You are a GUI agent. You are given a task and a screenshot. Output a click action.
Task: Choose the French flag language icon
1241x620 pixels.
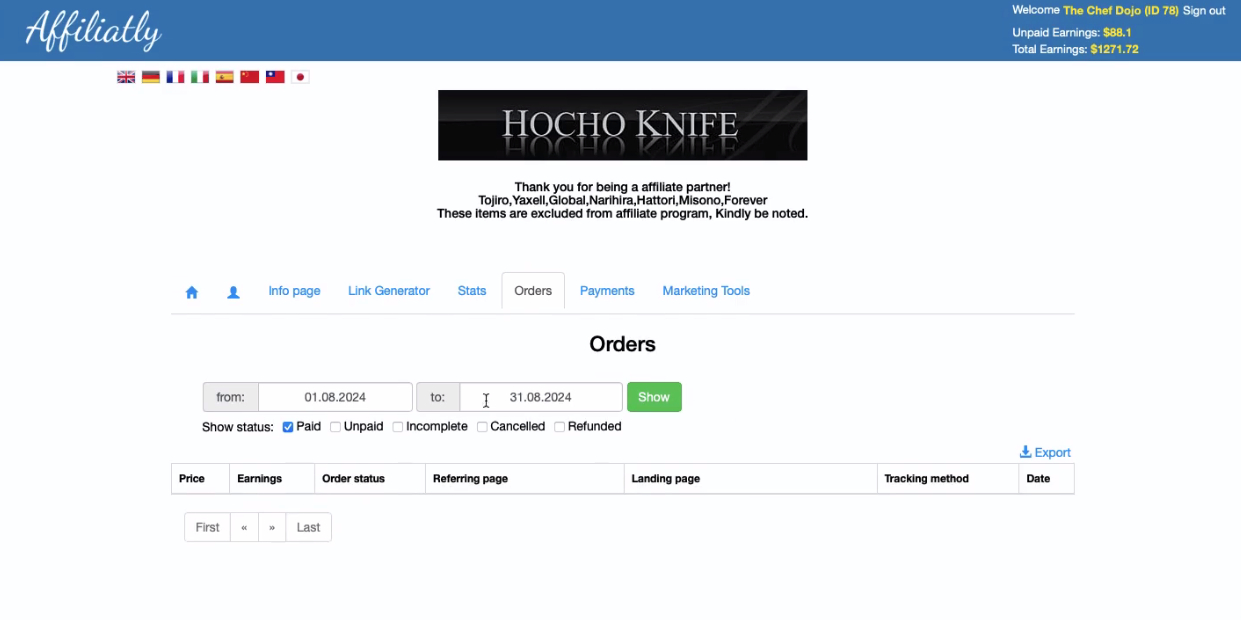click(175, 77)
